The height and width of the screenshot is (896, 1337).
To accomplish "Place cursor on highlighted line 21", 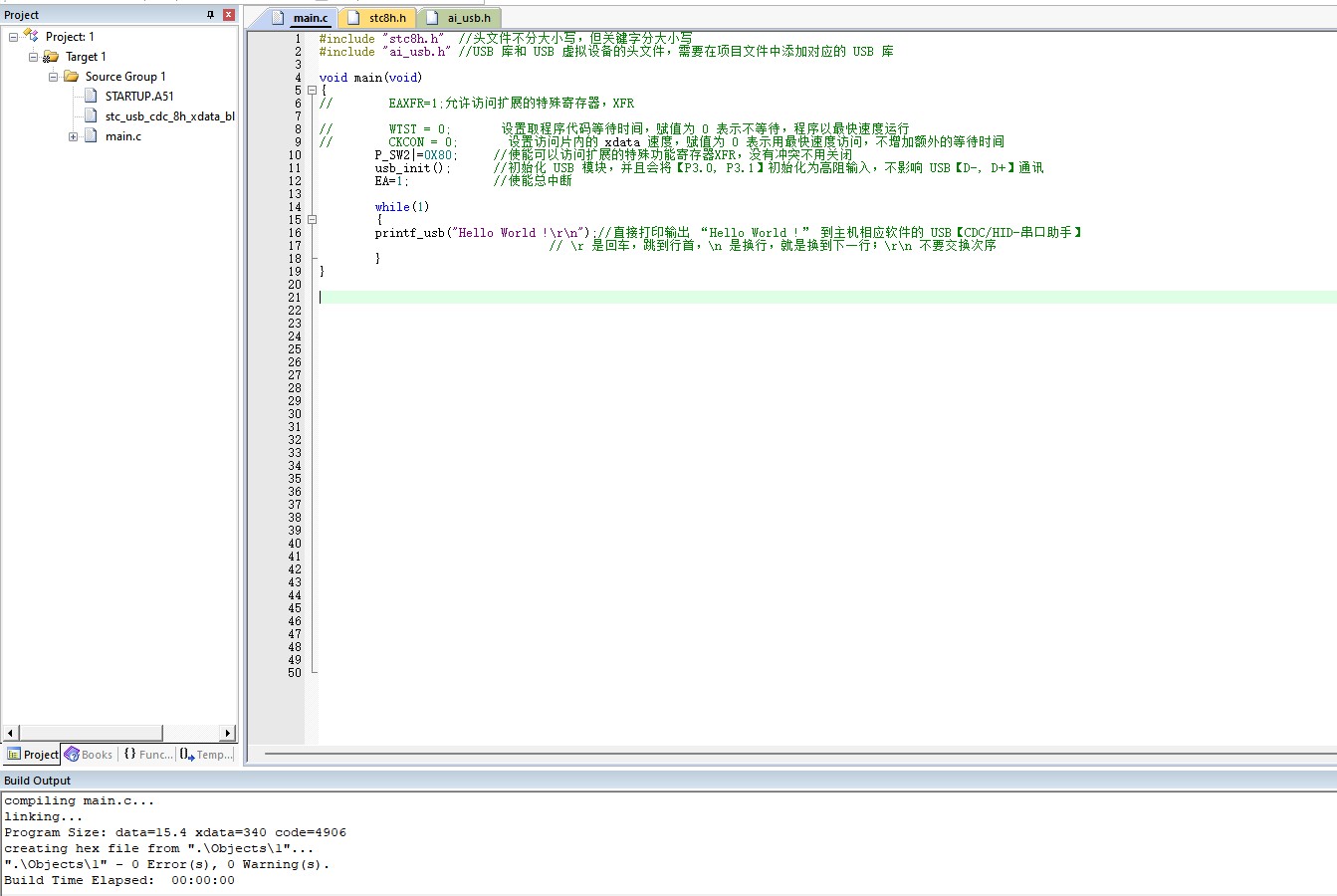I will 827,298.
